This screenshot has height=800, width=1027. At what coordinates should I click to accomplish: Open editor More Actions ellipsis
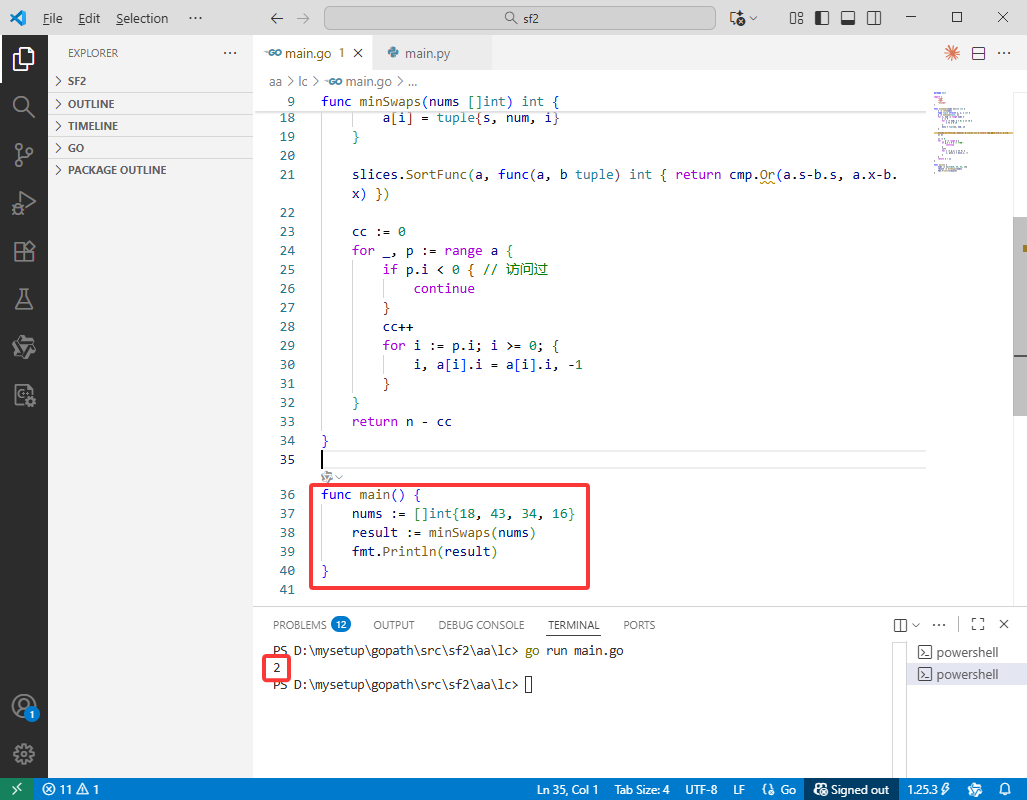click(1004, 53)
